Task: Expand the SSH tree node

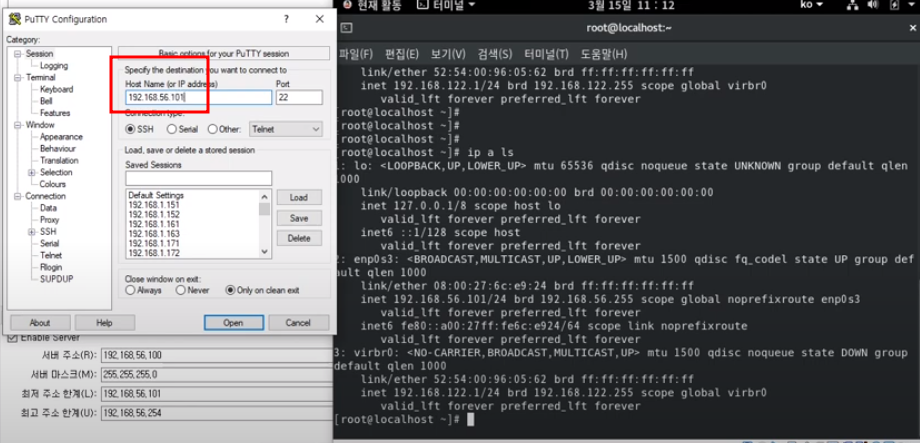Action: [32, 232]
